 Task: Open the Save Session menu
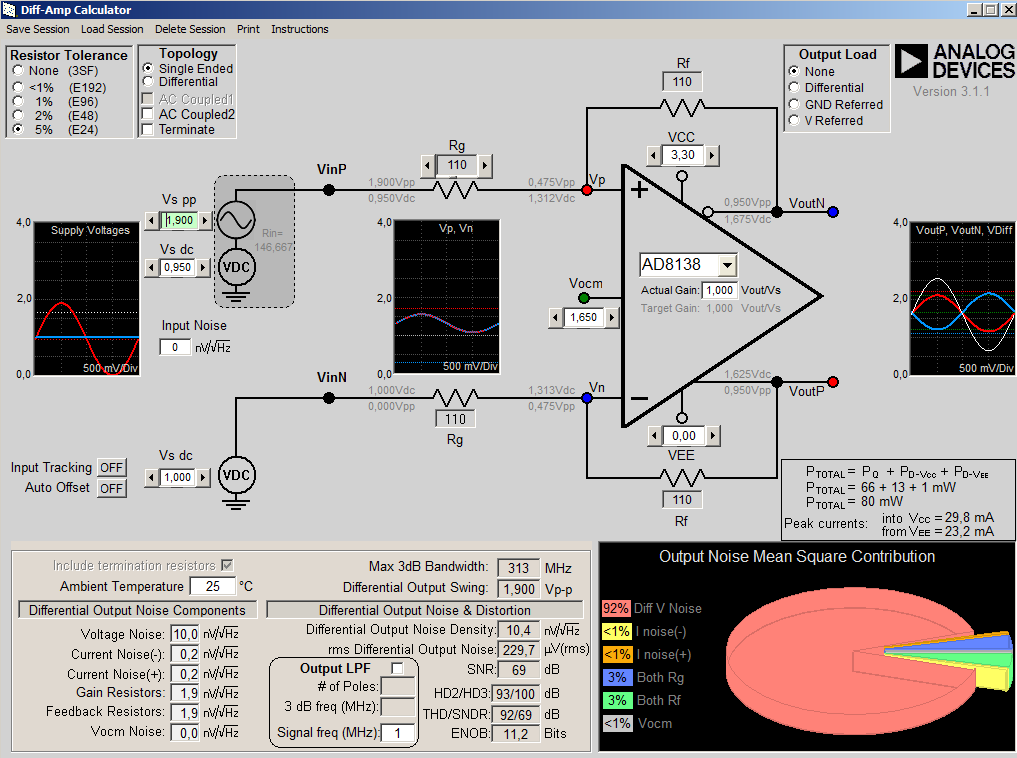38,29
